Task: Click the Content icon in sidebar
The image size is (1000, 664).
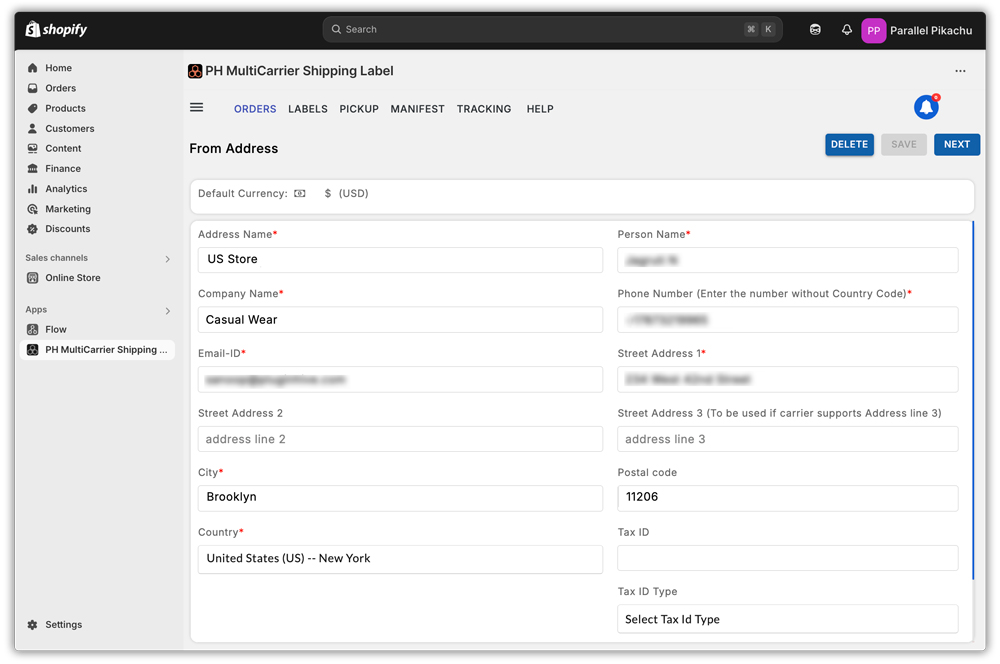Action: coord(33,148)
